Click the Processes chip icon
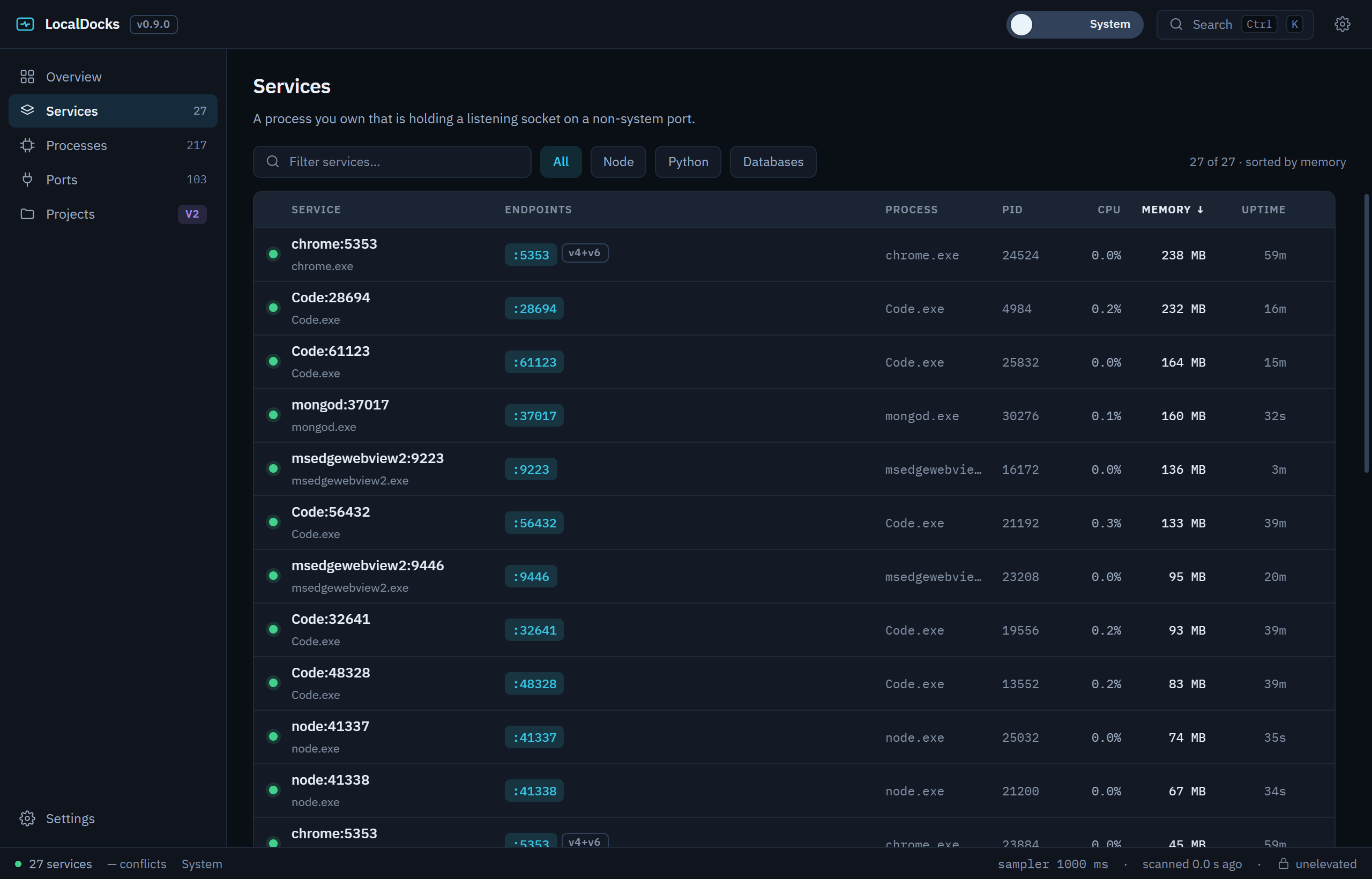 [x=27, y=145]
